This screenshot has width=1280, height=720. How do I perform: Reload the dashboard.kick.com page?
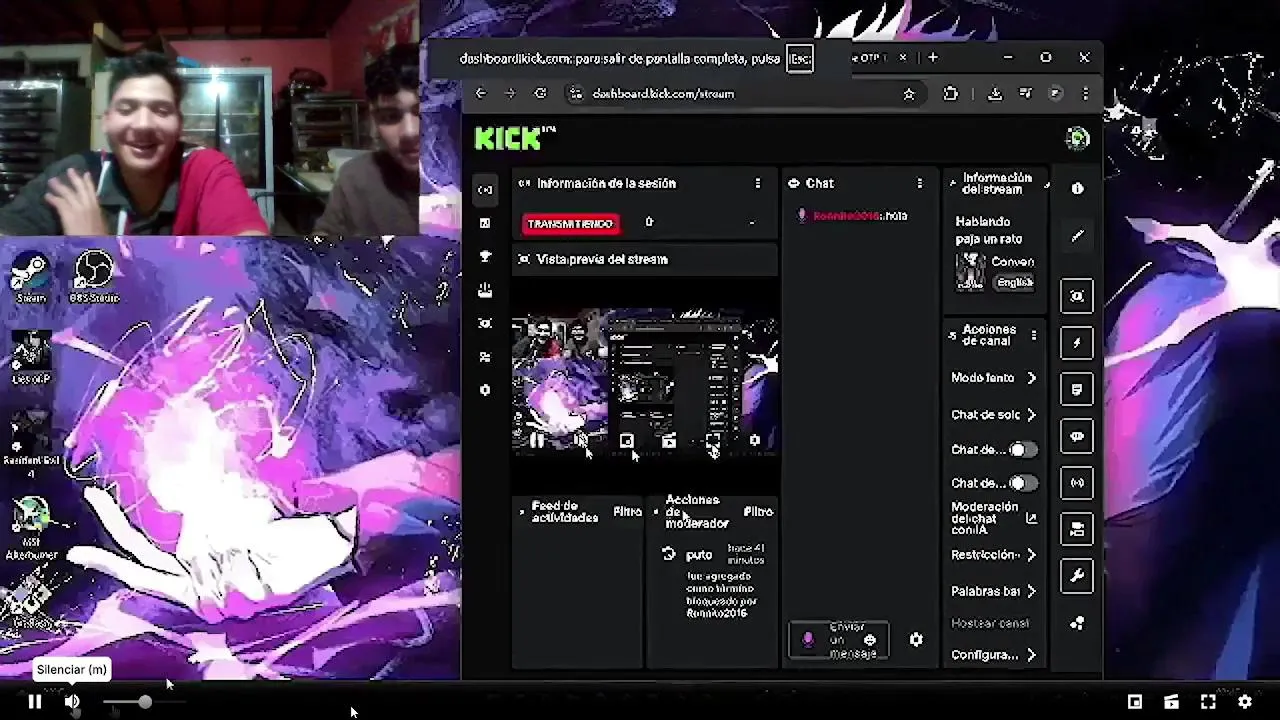coord(541,94)
